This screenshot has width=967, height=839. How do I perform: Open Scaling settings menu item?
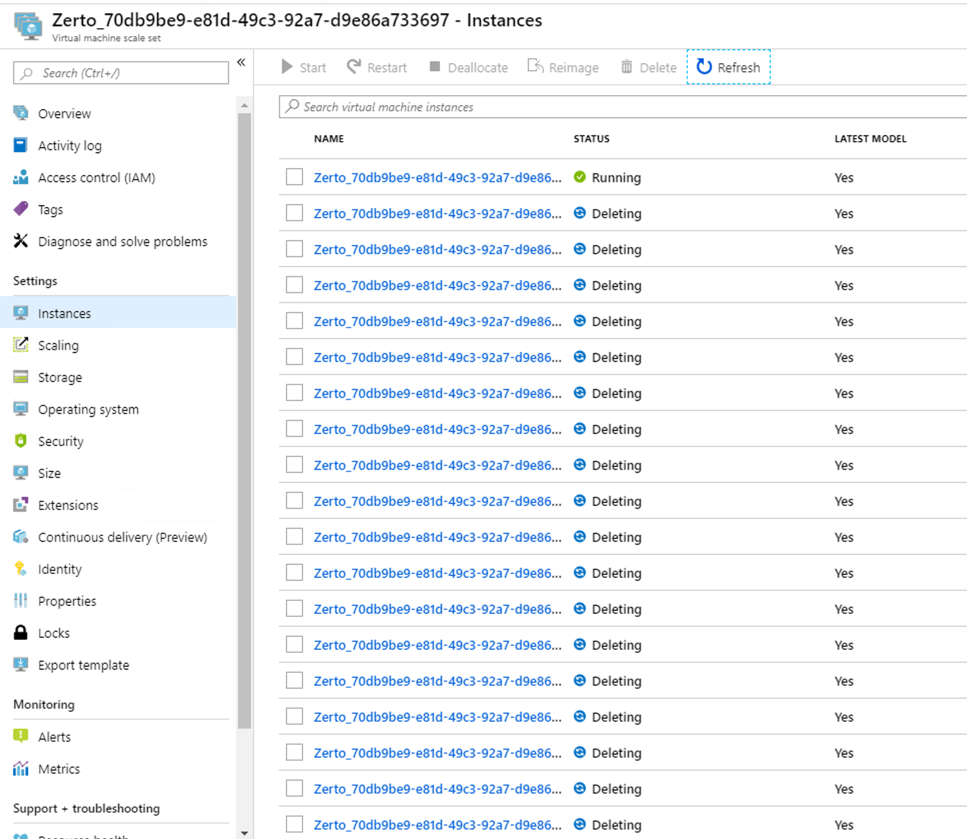click(58, 345)
